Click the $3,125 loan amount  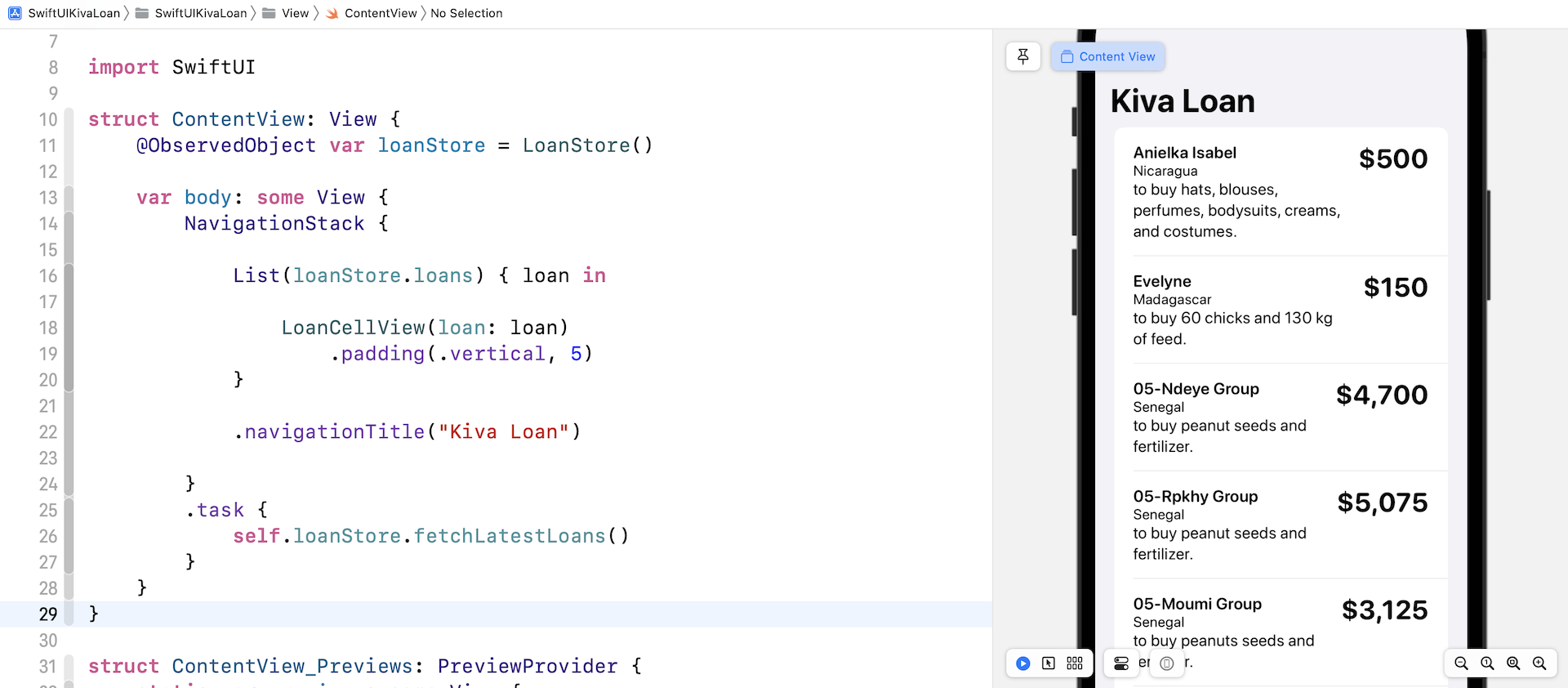pyautogui.click(x=1384, y=610)
